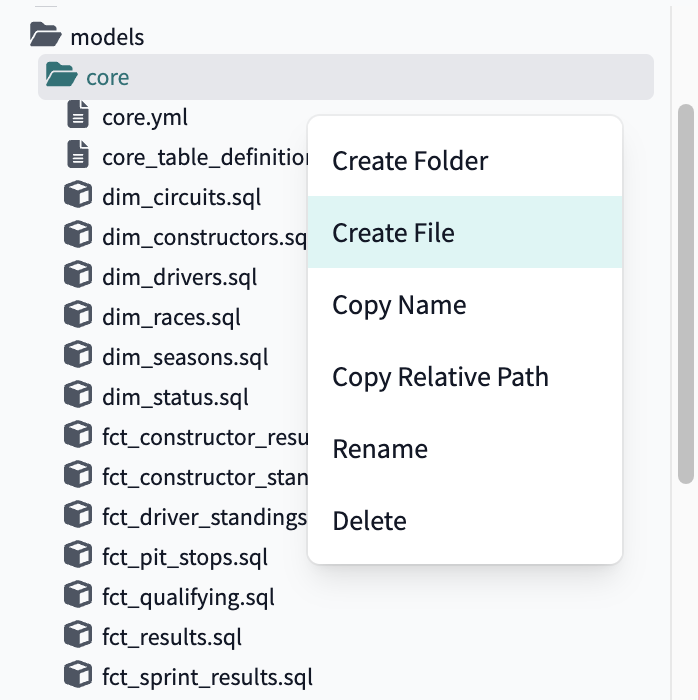Open fct_constructor_results file name

(x=205, y=437)
